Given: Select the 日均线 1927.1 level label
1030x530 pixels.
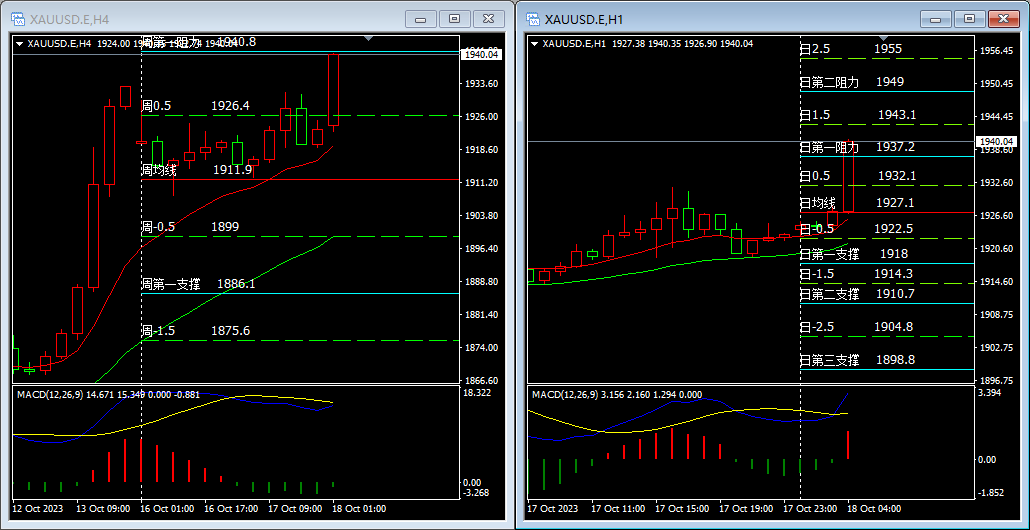Looking at the screenshot, I should pos(857,204).
